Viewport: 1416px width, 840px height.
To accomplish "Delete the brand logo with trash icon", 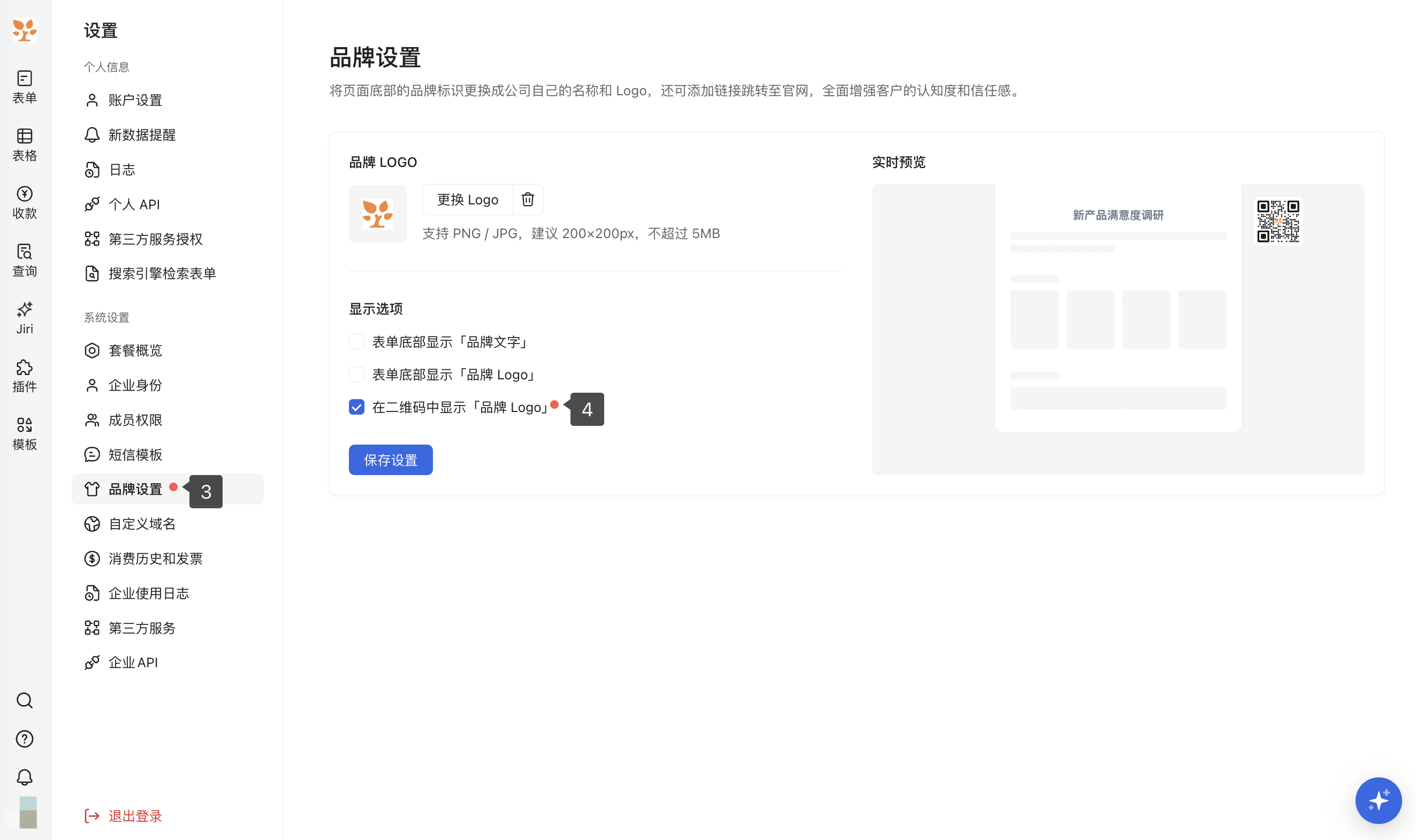I will point(528,199).
